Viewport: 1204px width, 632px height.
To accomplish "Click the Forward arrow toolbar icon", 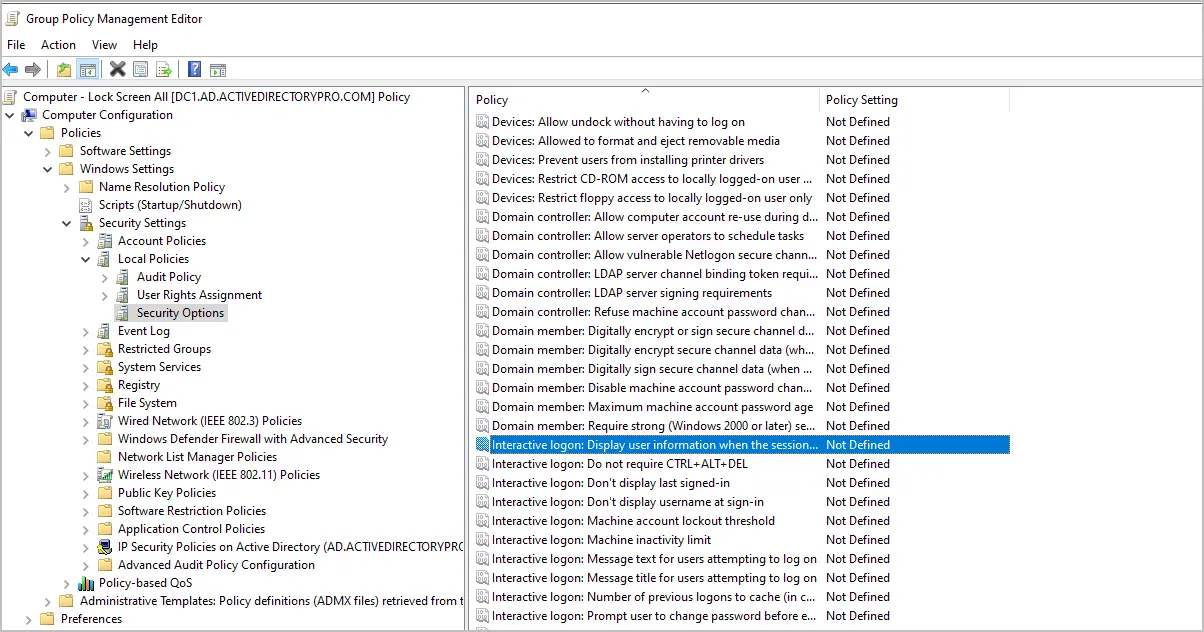I will (33, 69).
